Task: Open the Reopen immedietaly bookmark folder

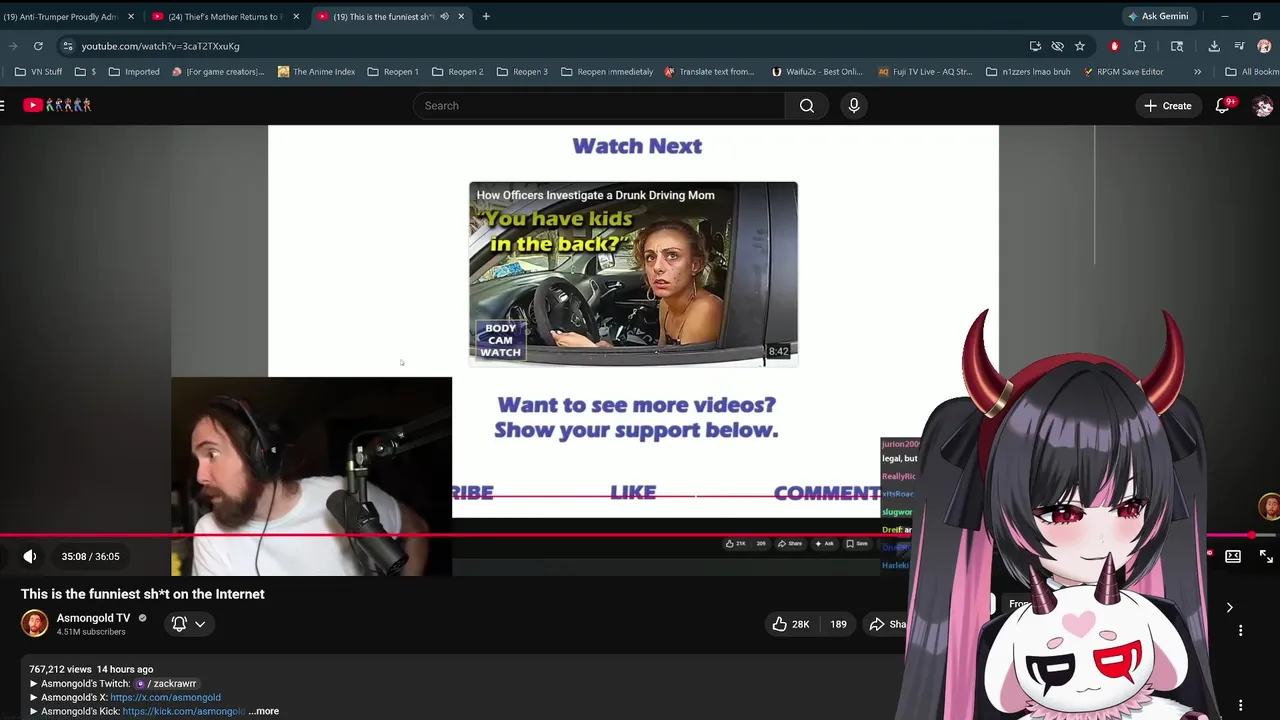Action: 607,72
